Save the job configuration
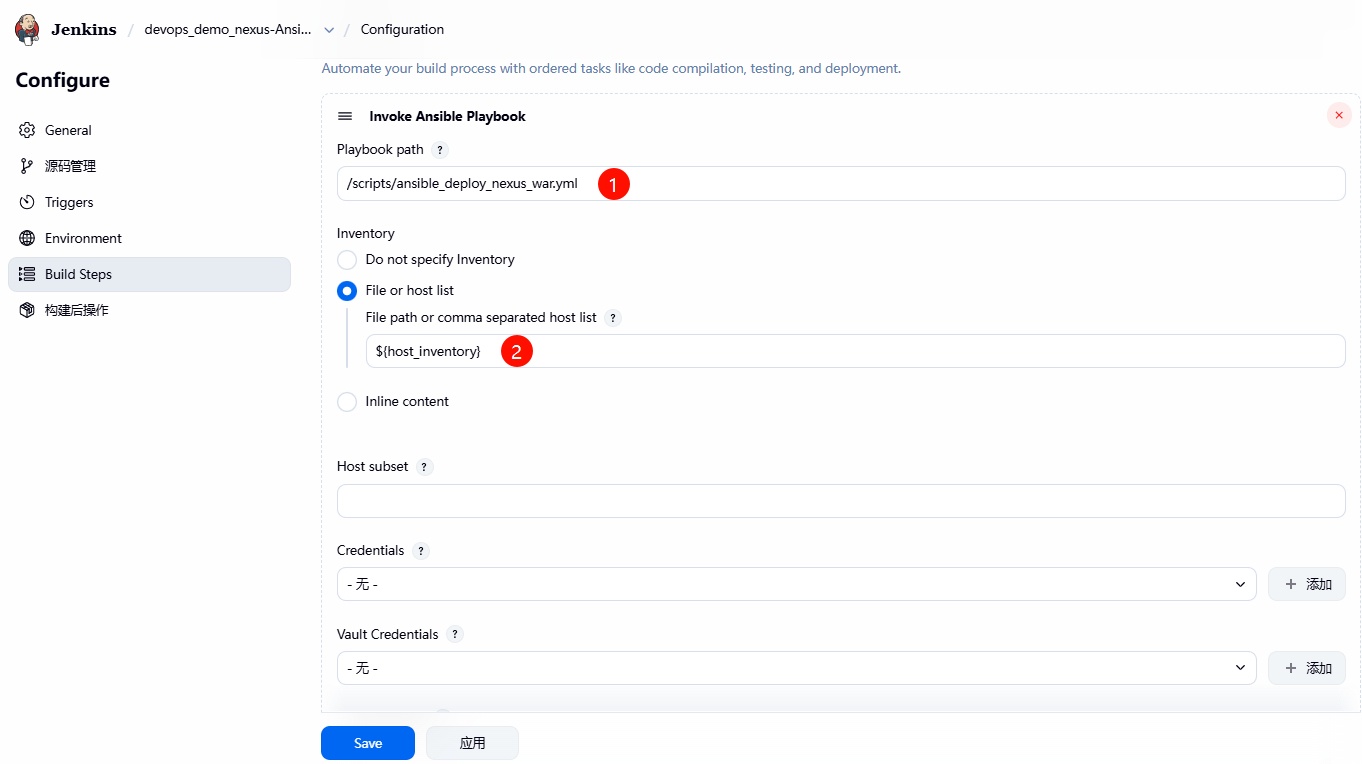 point(367,743)
